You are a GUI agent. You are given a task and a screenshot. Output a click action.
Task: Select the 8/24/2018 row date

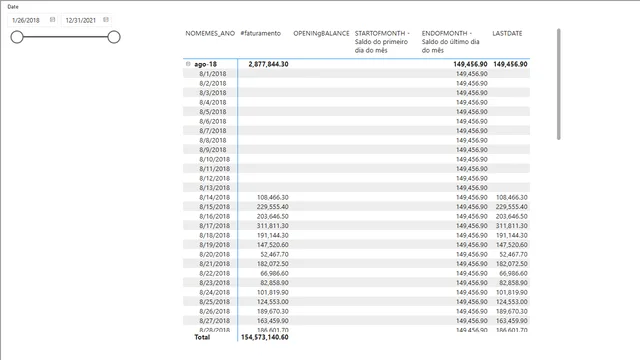point(214,292)
